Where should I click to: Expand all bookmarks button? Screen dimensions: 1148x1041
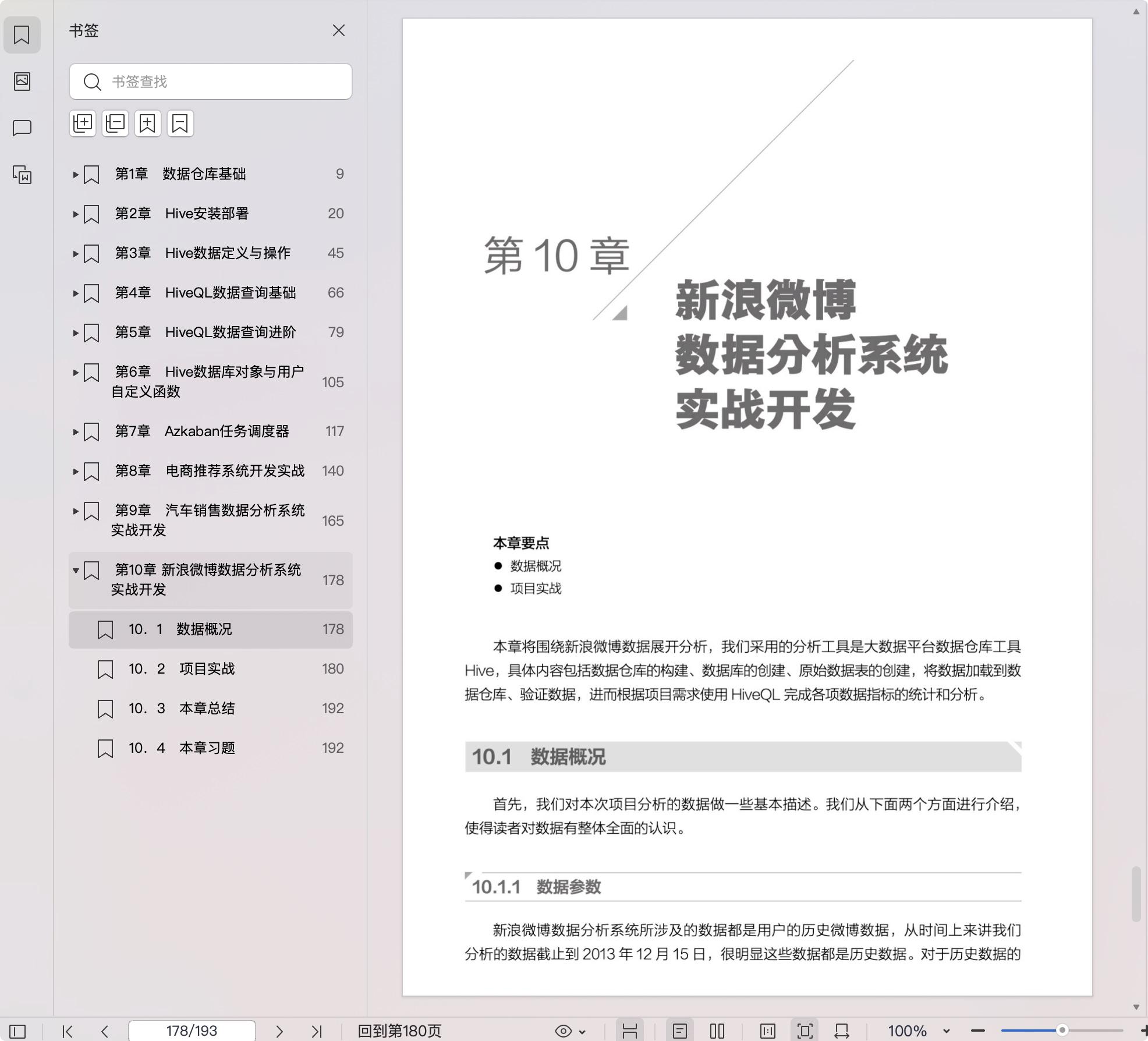click(83, 123)
